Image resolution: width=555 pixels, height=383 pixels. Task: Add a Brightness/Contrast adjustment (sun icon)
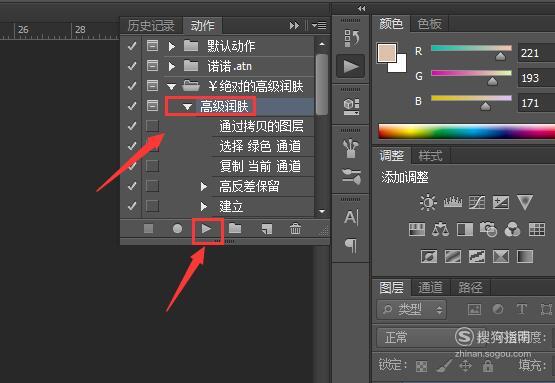click(428, 202)
